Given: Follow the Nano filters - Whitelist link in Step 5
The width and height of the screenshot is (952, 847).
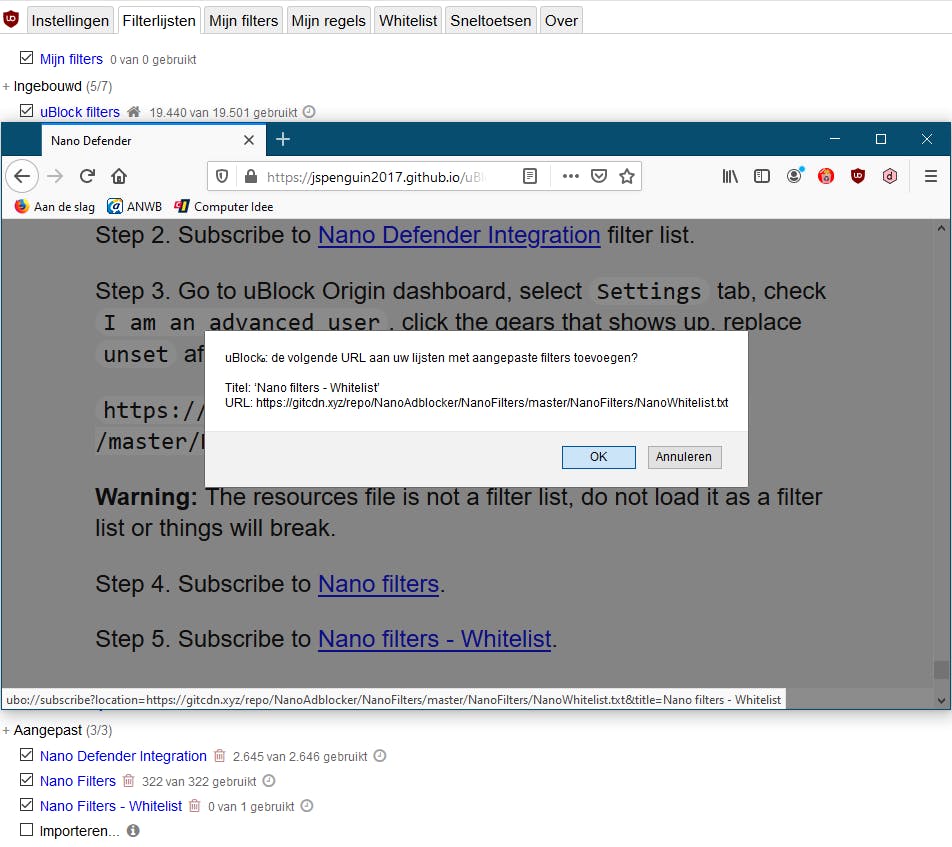Looking at the screenshot, I should point(435,639).
